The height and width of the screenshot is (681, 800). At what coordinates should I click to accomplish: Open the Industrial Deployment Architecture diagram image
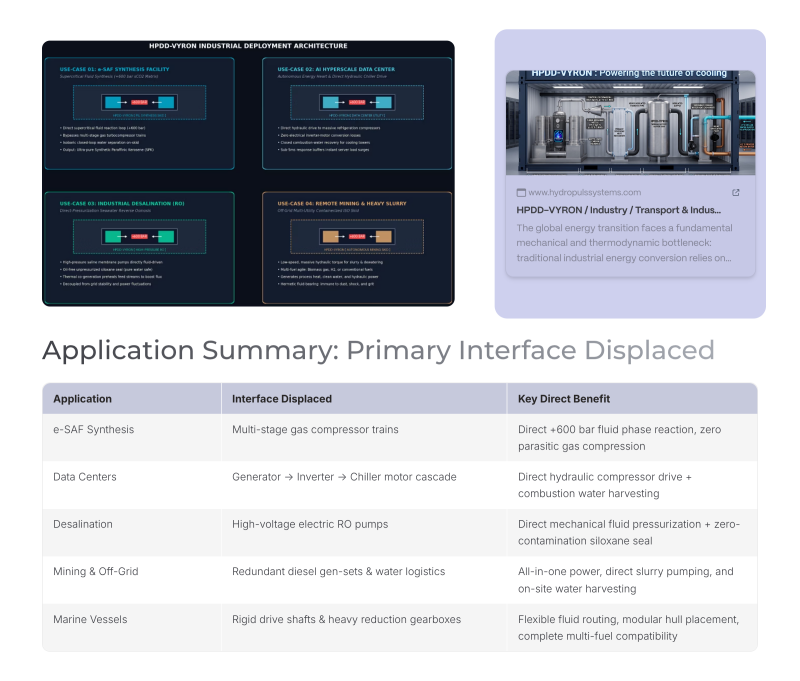click(x=248, y=173)
